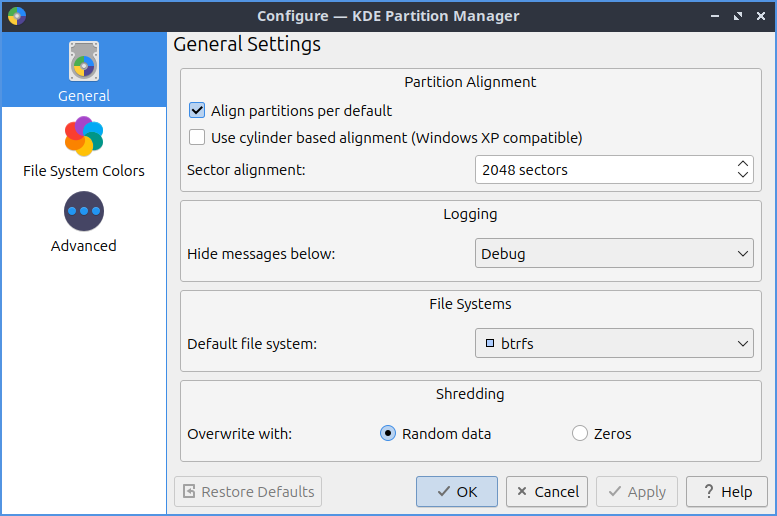
Task: Select Random data overwrite option
Action: click(x=388, y=434)
